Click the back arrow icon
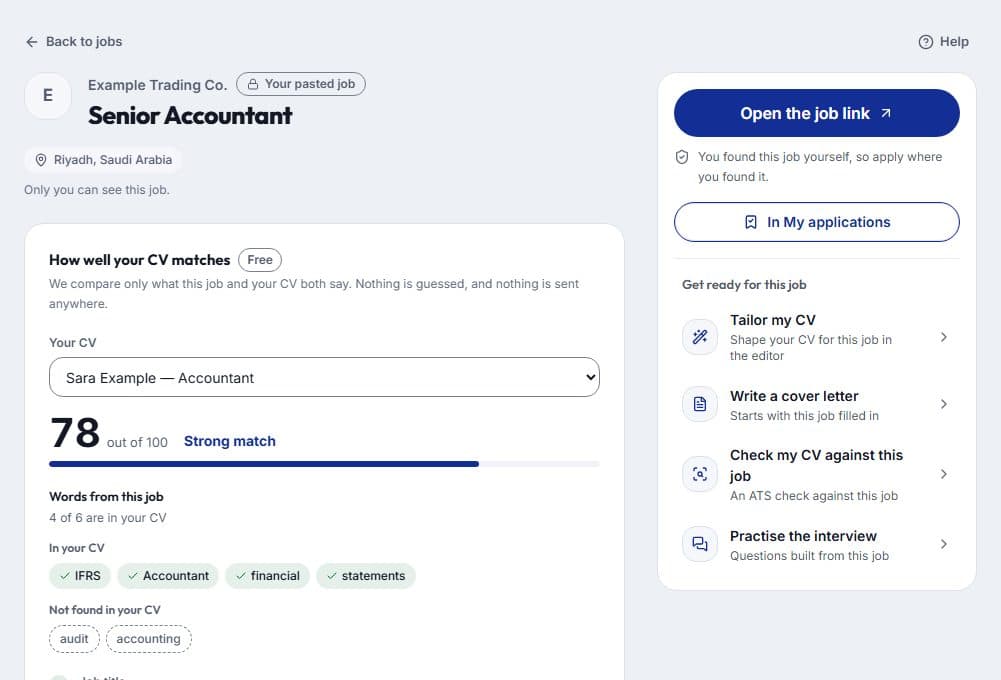 pos(32,42)
